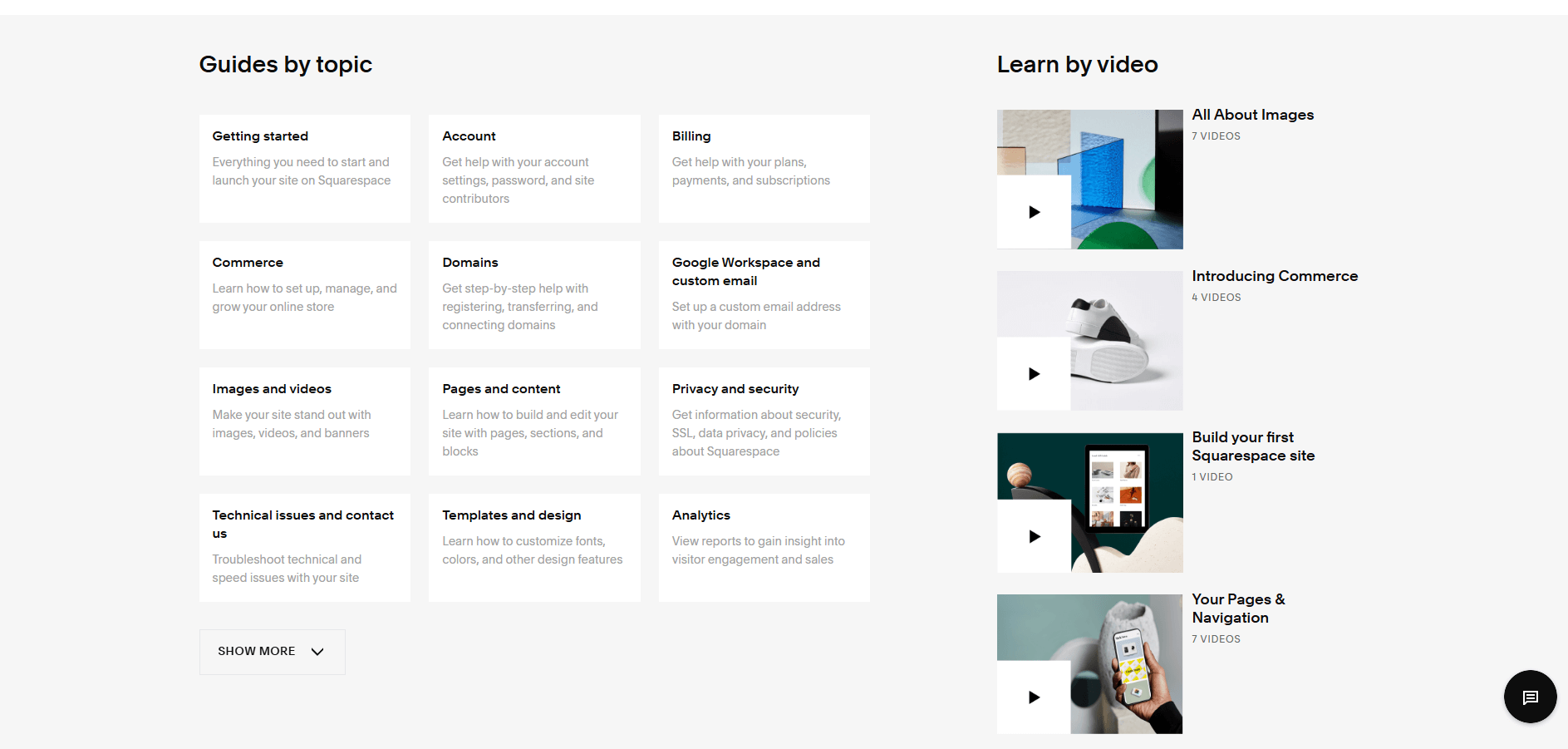The width and height of the screenshot is (1568, 749).
Task: Select the "Analytics" topic card
Action: 764,547
